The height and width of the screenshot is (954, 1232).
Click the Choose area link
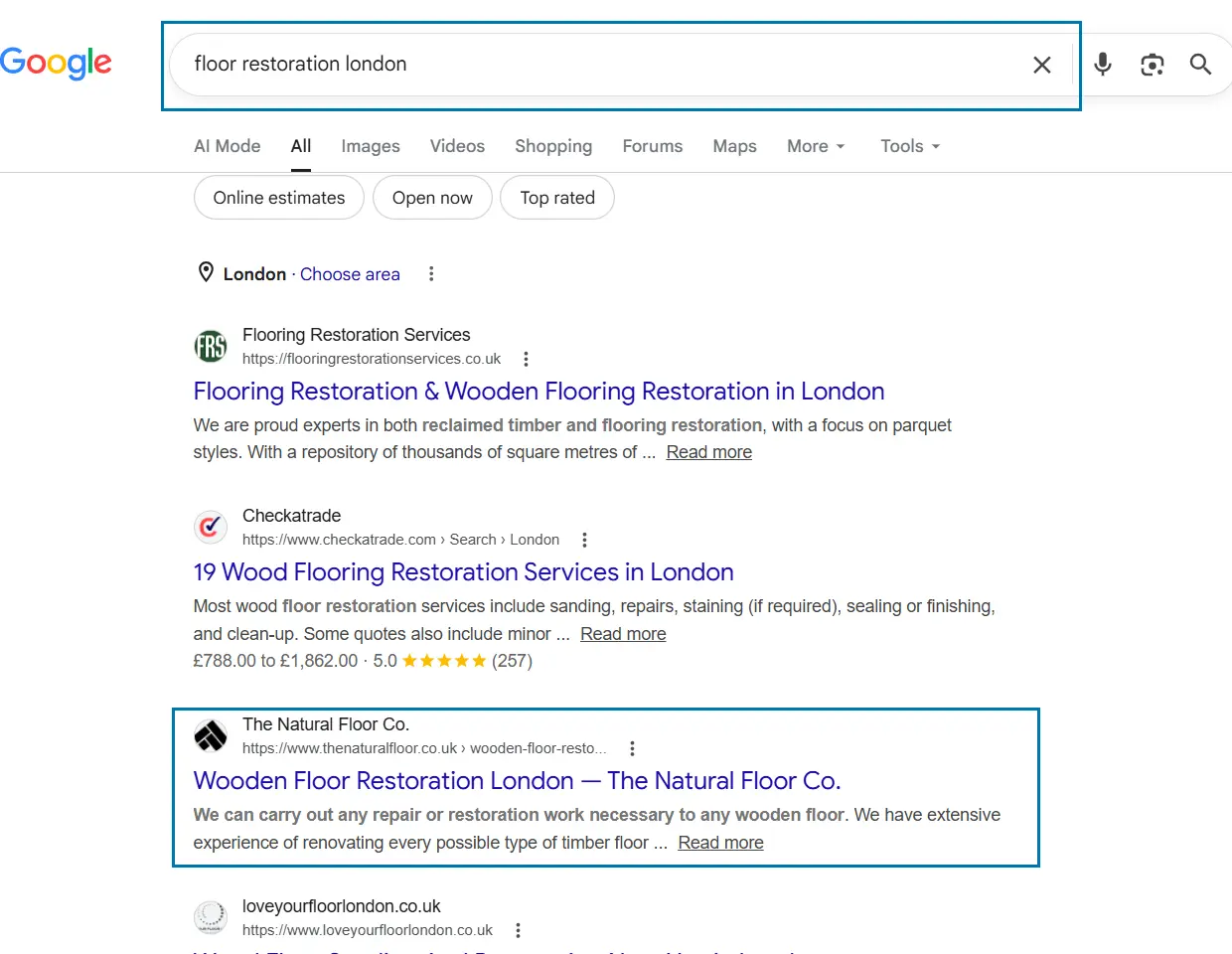point(350,274)
